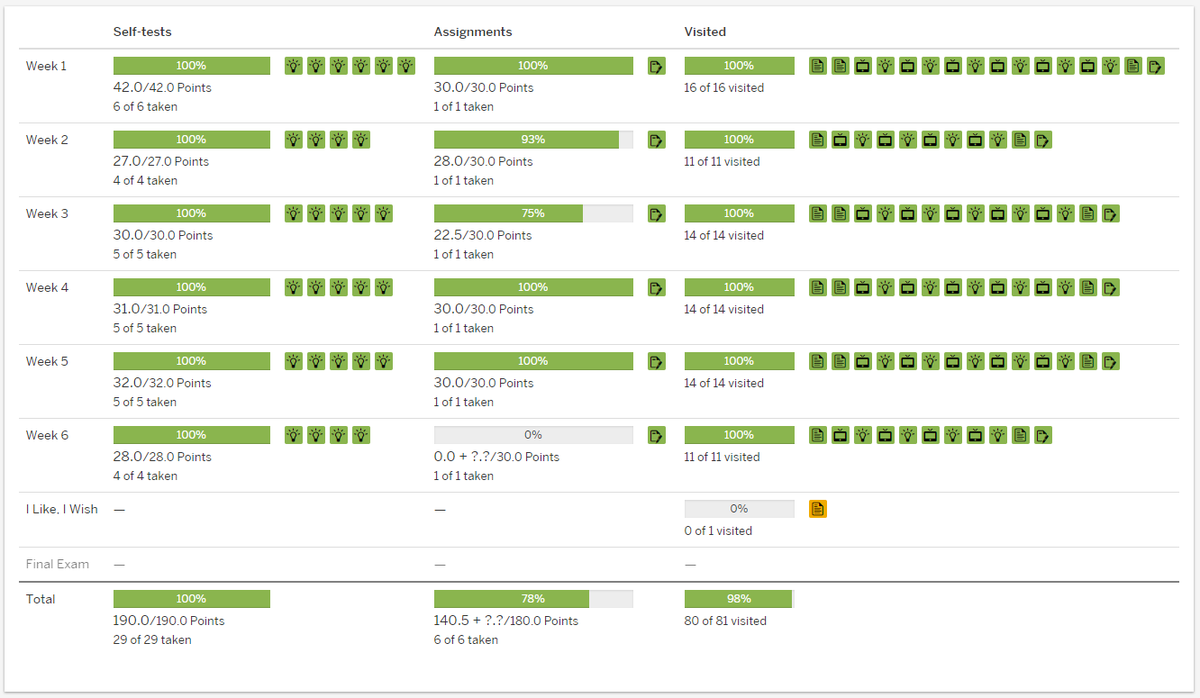The height and width of the screenshot is (698, 1200).
Task: Select the "Visited" column header
Action: tap(705, 32)
